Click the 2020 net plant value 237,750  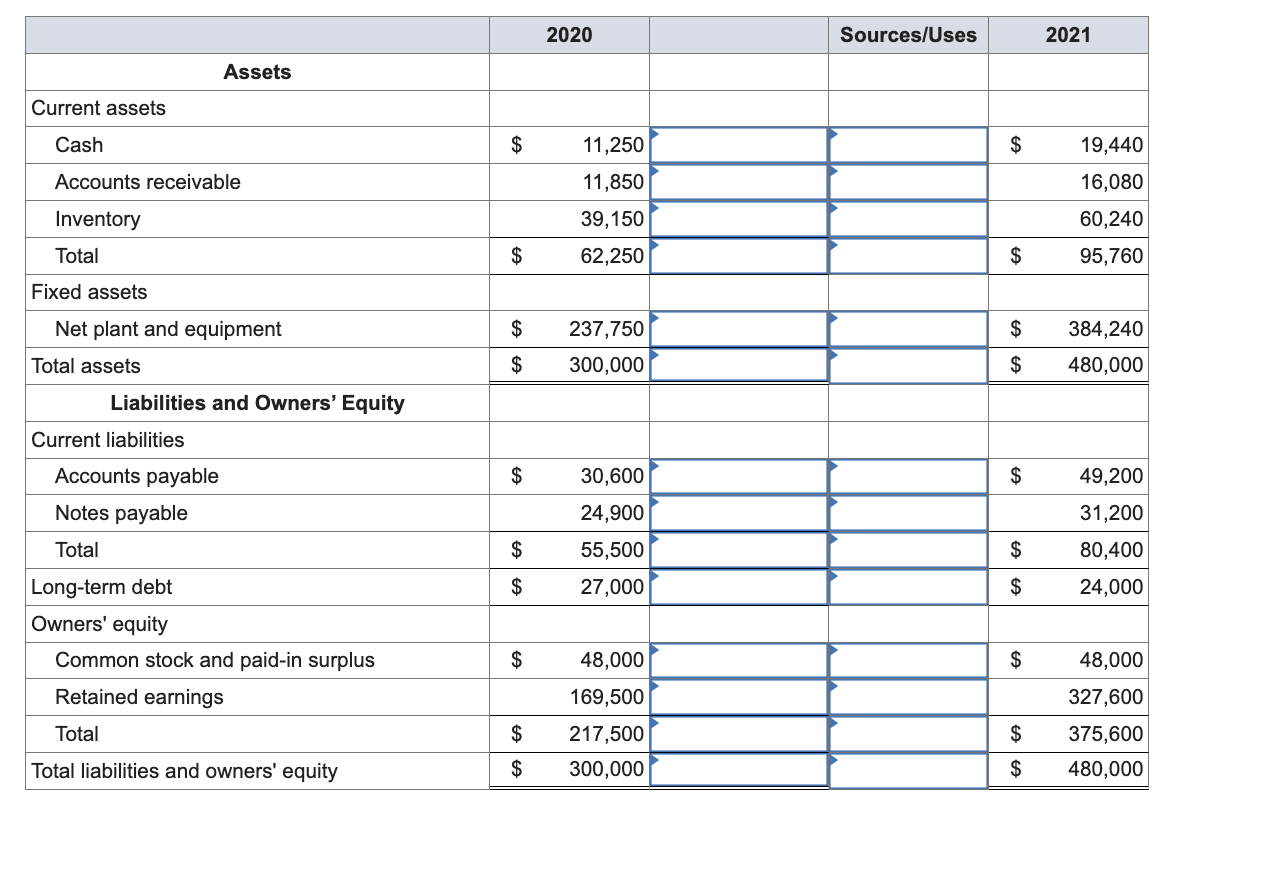pos(607,329)
